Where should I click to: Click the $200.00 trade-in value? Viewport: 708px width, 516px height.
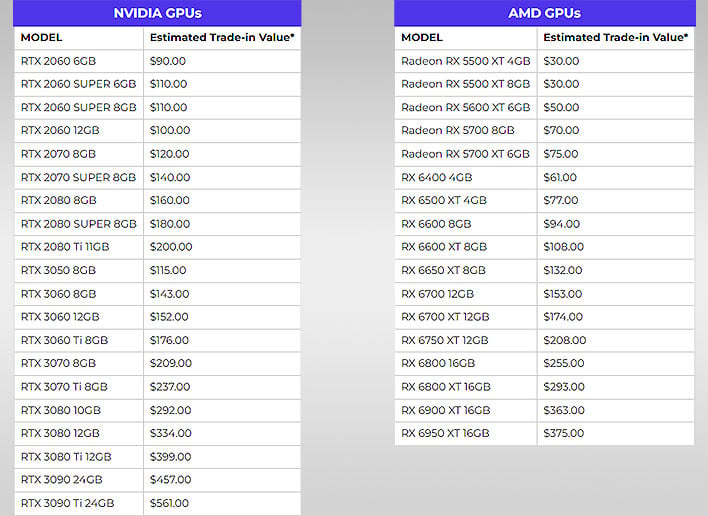pyautogui.click(x=171, y=247)
